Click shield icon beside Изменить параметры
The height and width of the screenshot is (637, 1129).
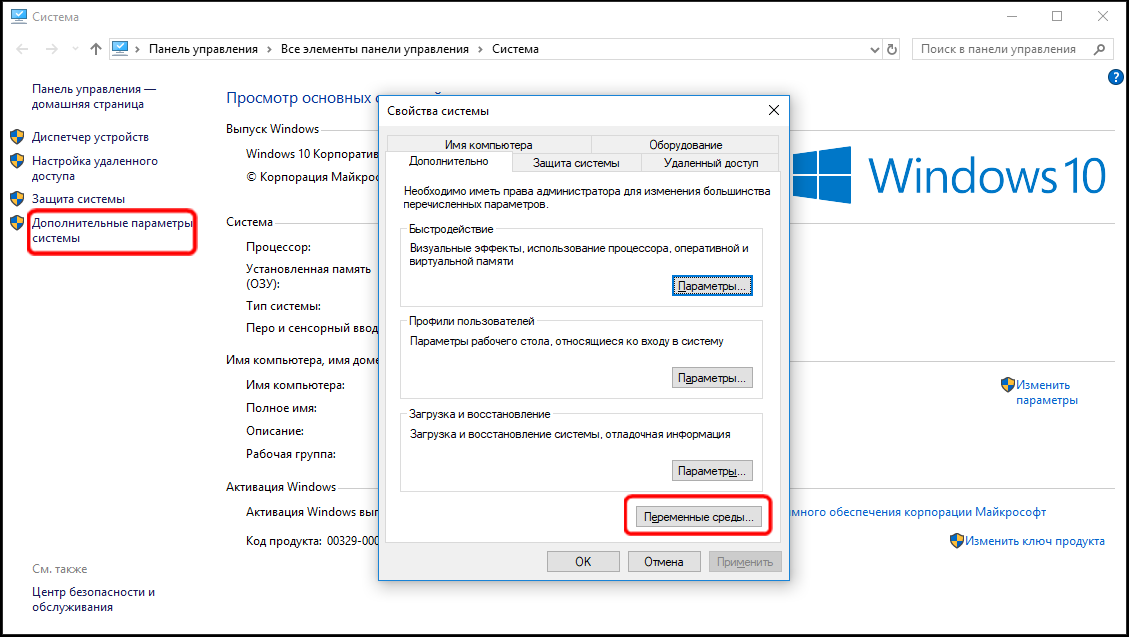[1007, 384]
